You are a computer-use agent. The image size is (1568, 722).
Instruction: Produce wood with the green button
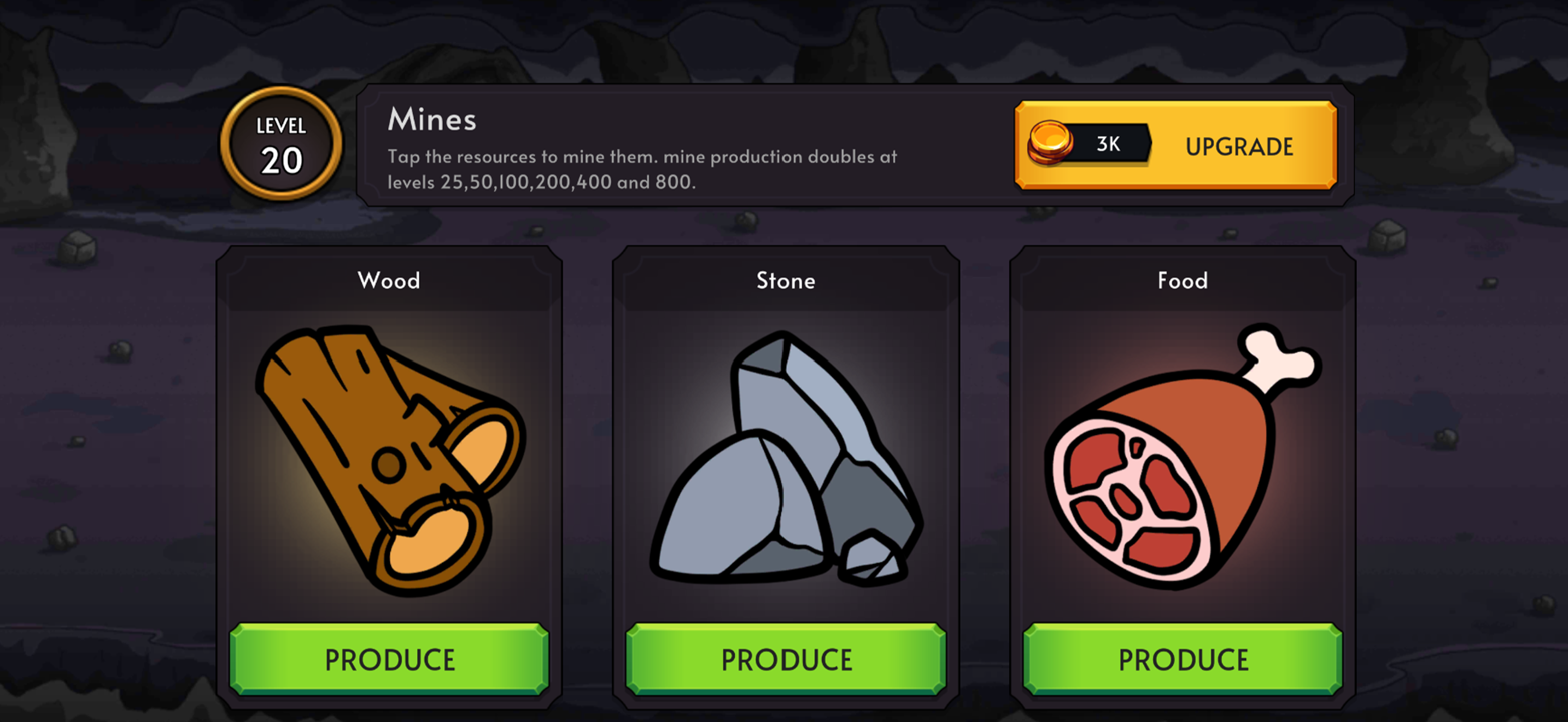[x=390, y=659]
